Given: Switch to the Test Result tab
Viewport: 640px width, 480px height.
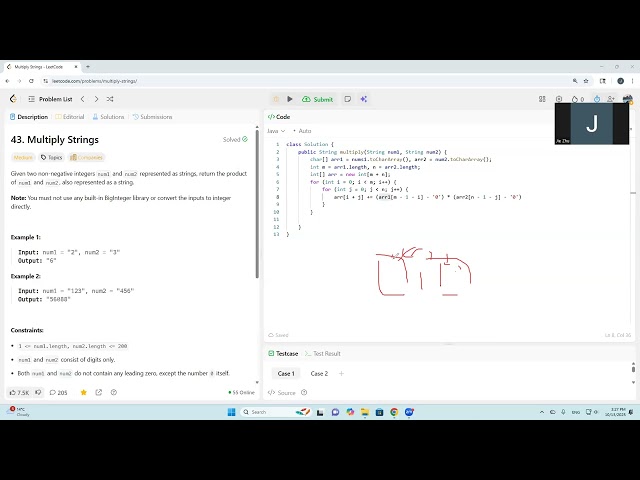Looking at the screenshot, I should 323,353.
